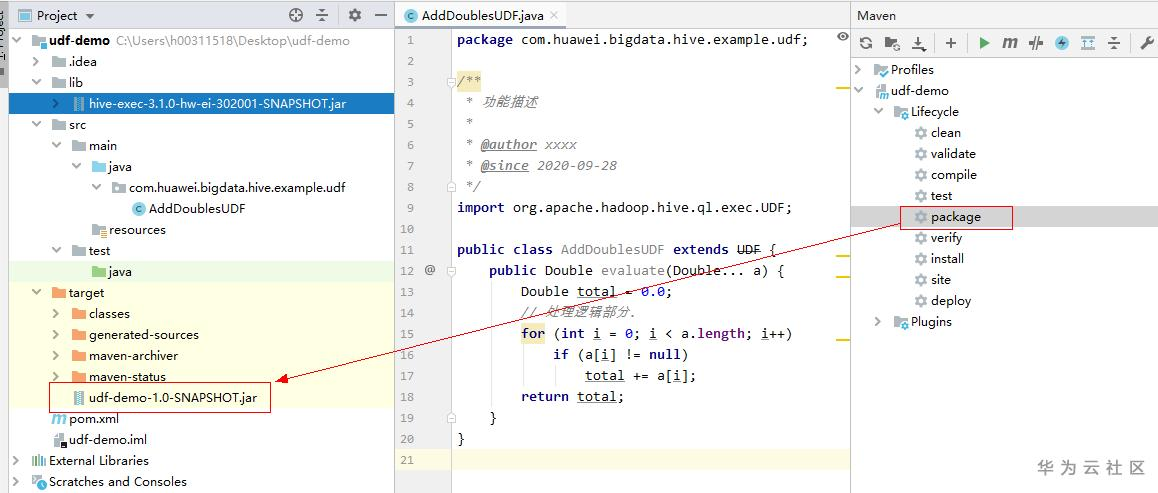The width and height of the screenshot is (1158, 493).
Task: Place cursor on empty line 21
Action: 650,460
